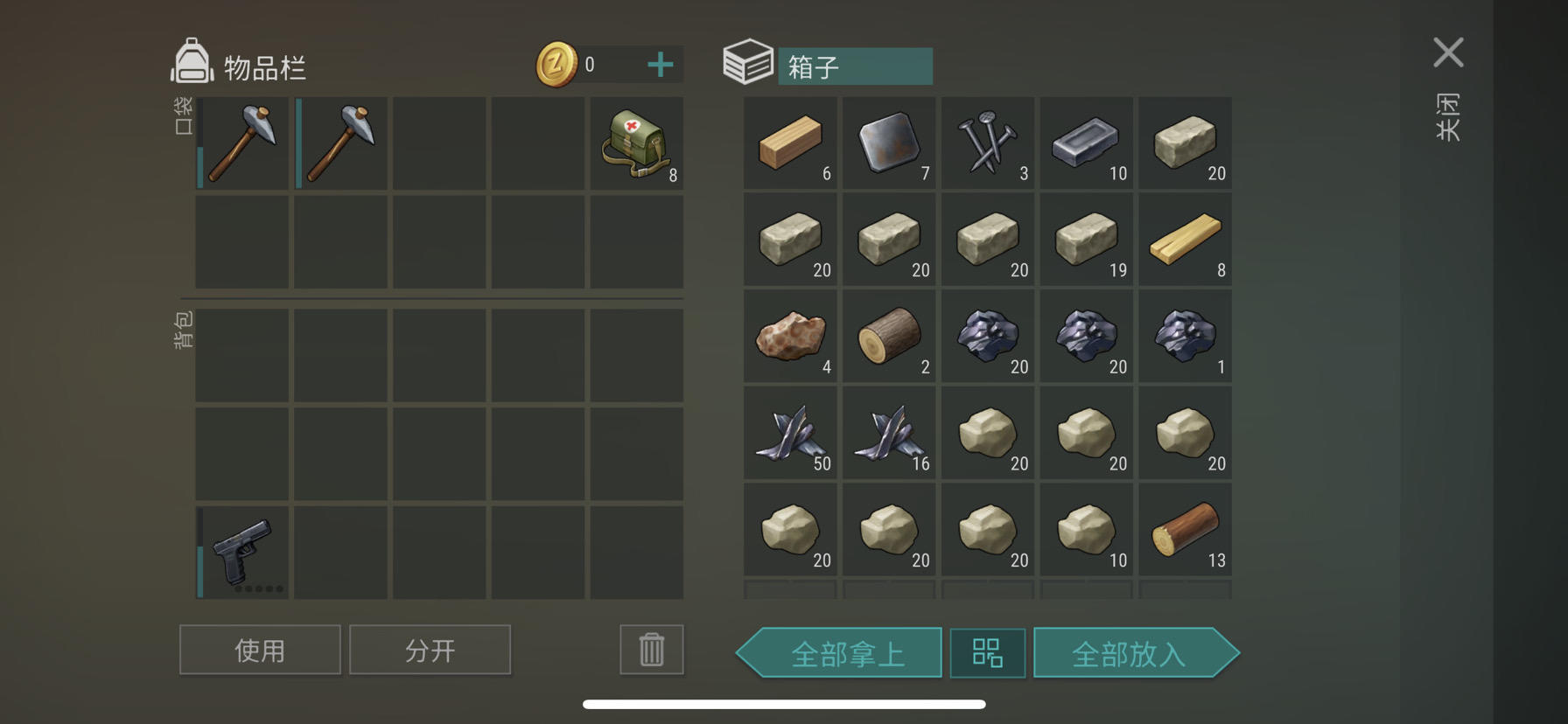Choose the scrap metal stack of 50
This screenshot has height=724, width=1568.
point(790,433)
